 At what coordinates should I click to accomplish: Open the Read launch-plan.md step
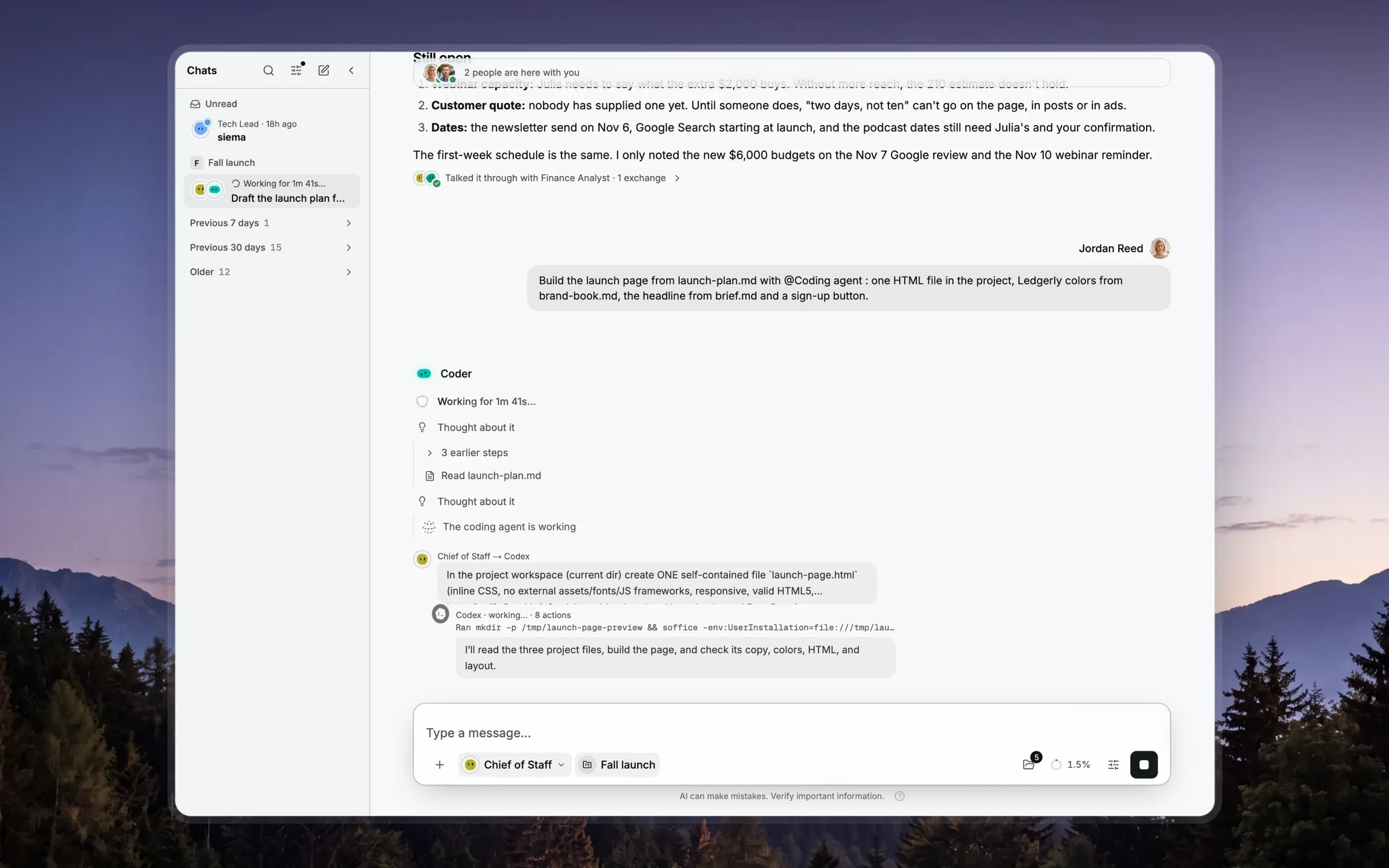pyautogui.click(x=484, y=476)
